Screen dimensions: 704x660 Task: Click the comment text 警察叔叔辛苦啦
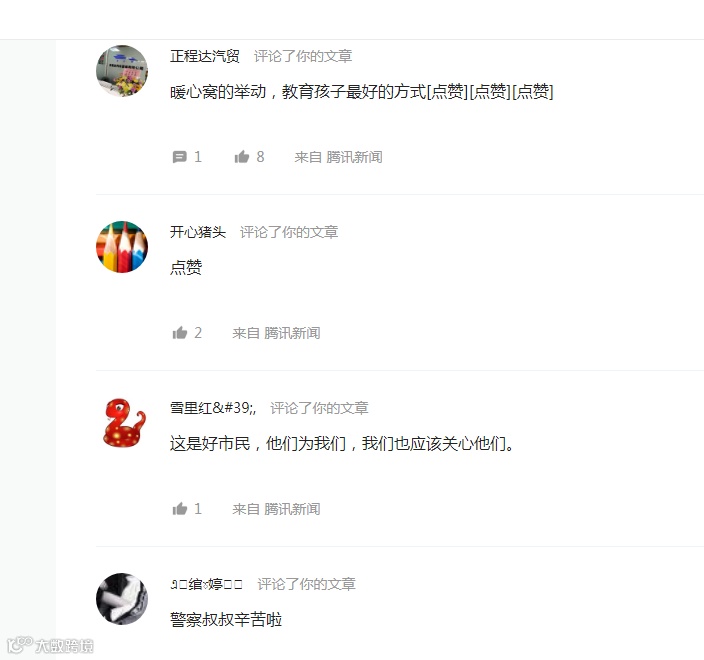tap(226, 620)
